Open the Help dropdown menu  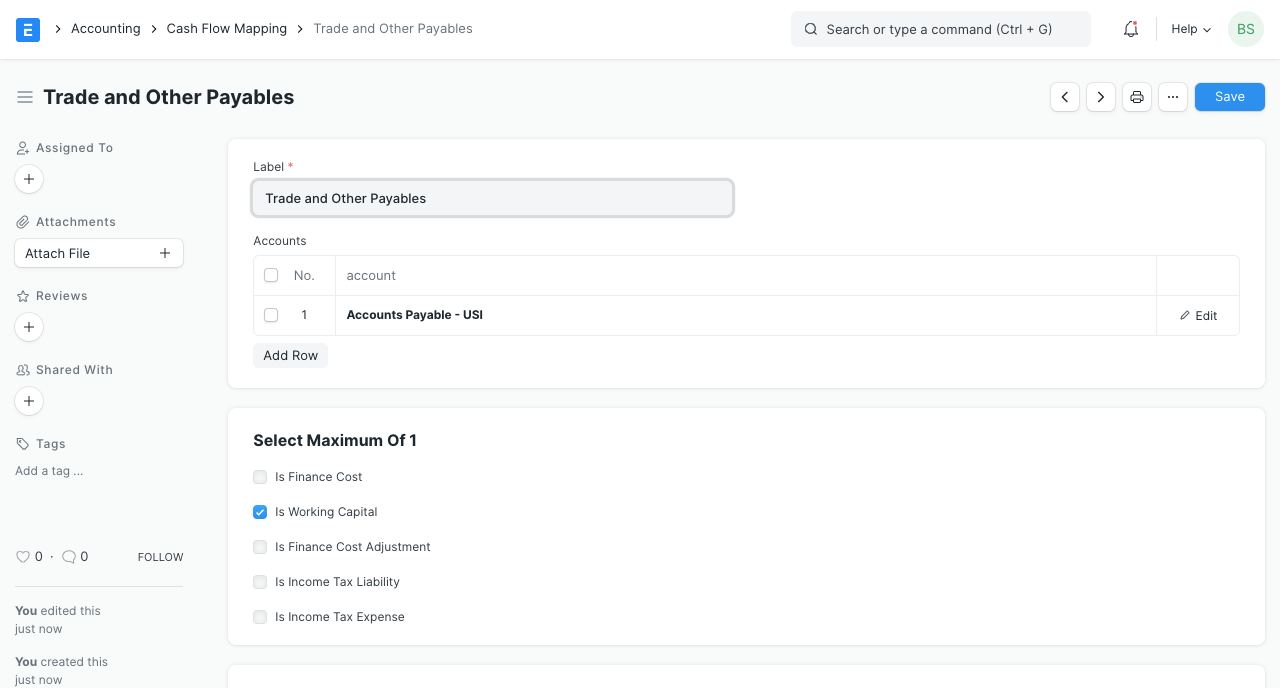click(x=1190, y=29)
